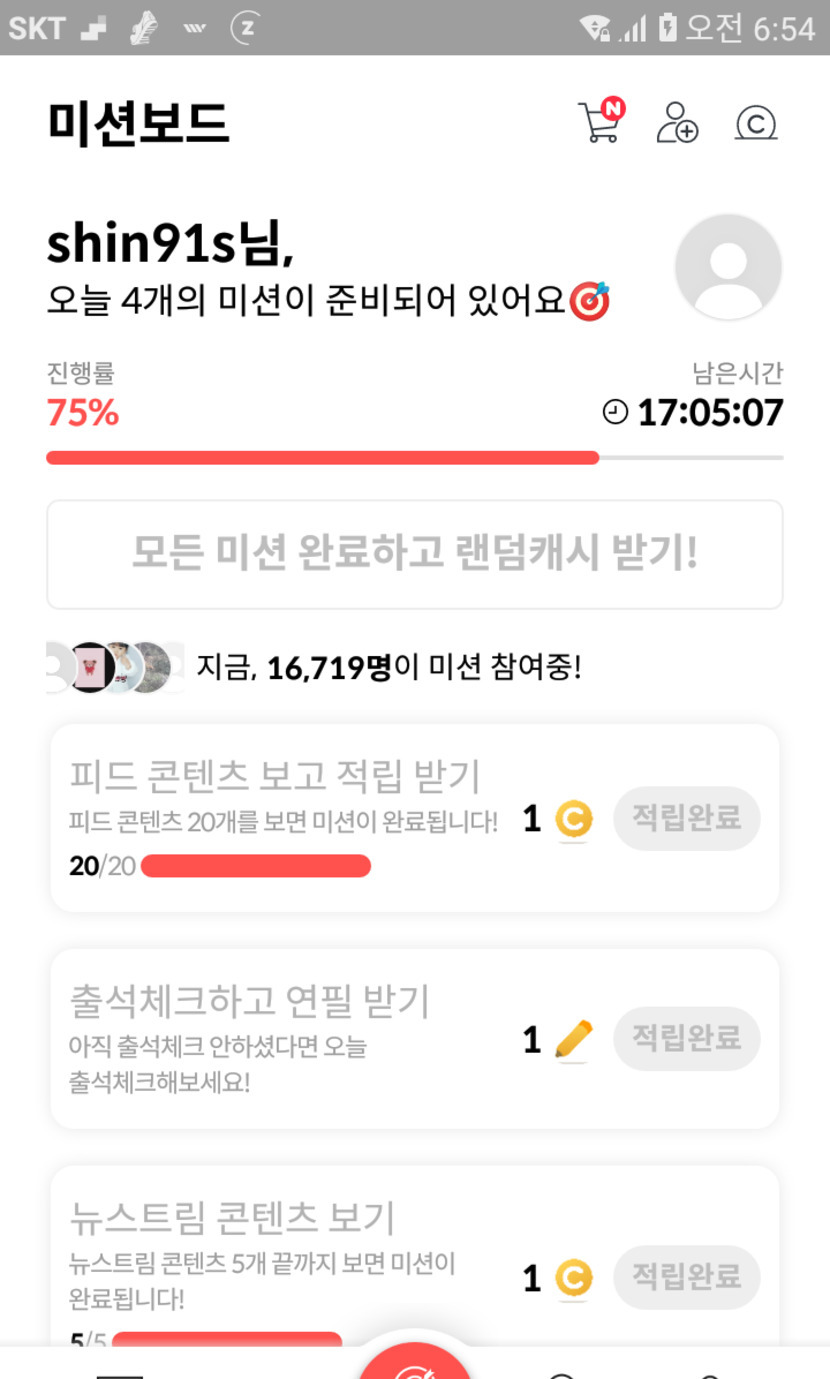Tap the clock icon beside remaining time
Image resolution: width=830 pixels, height=1379 pixels.
[616, 412]
